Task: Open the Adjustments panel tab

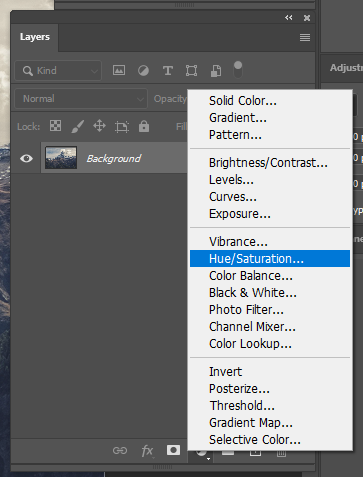Action: click(346, 68)
